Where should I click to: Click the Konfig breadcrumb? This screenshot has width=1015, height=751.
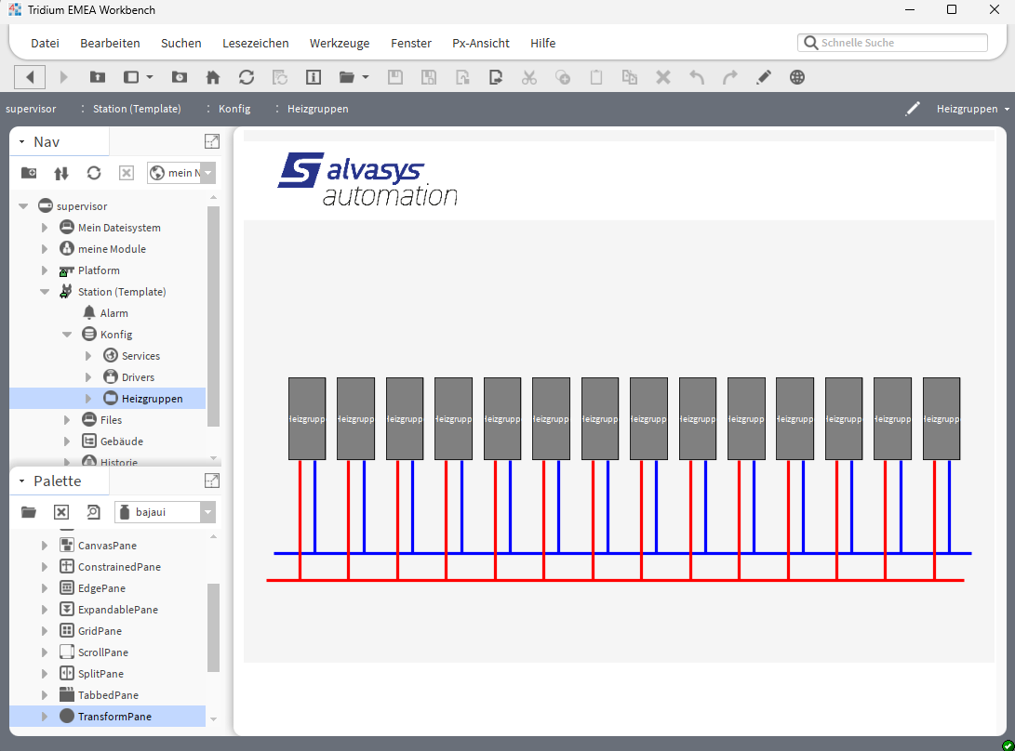[x=234, y=109]
